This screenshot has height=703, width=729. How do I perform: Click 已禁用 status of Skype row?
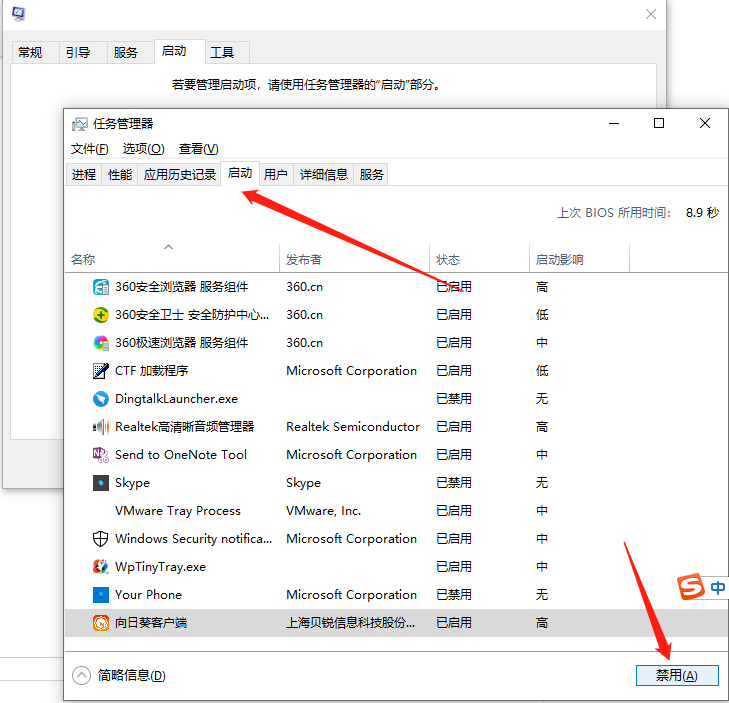[454, 483]
